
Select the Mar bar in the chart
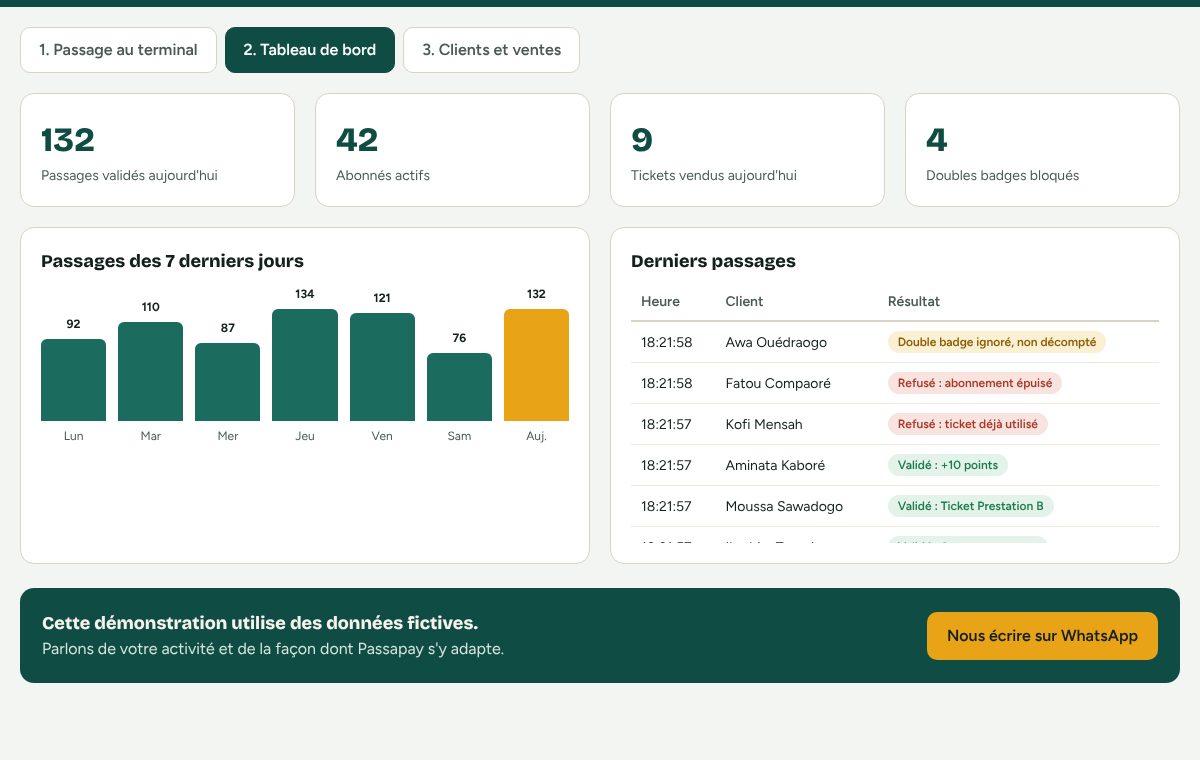click(150, 371)
